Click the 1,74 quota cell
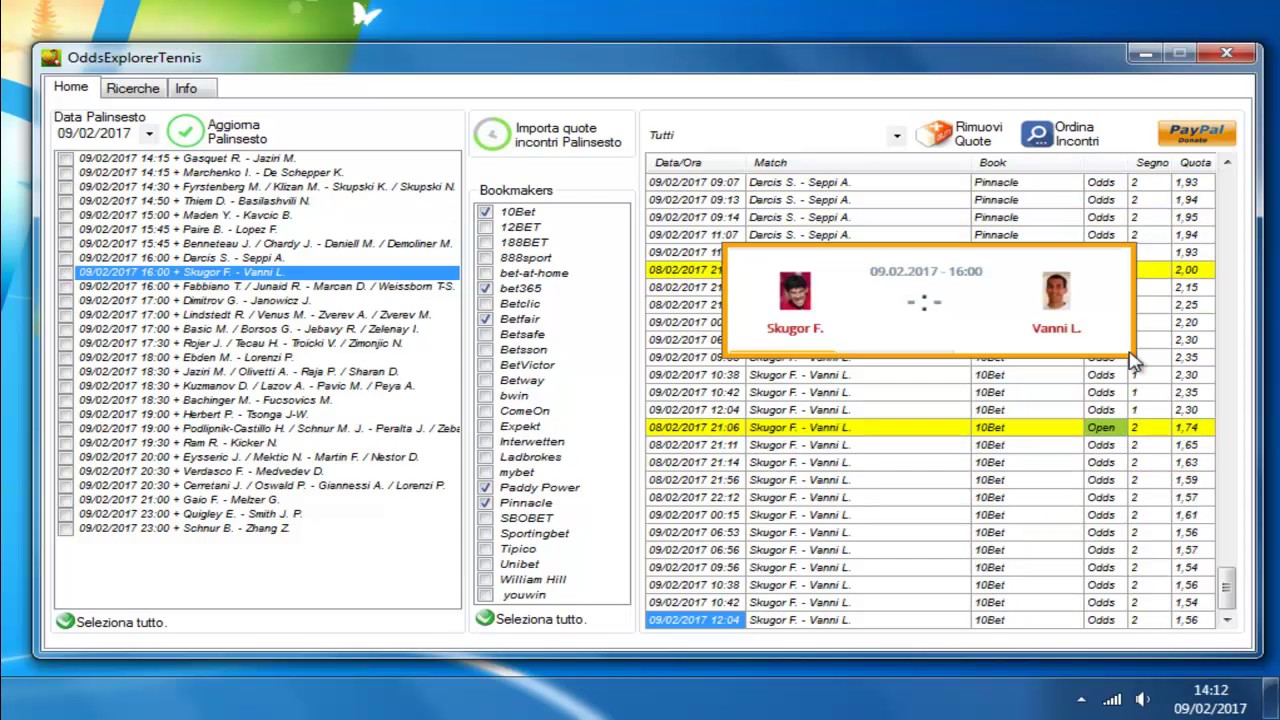 (1193, 427)
